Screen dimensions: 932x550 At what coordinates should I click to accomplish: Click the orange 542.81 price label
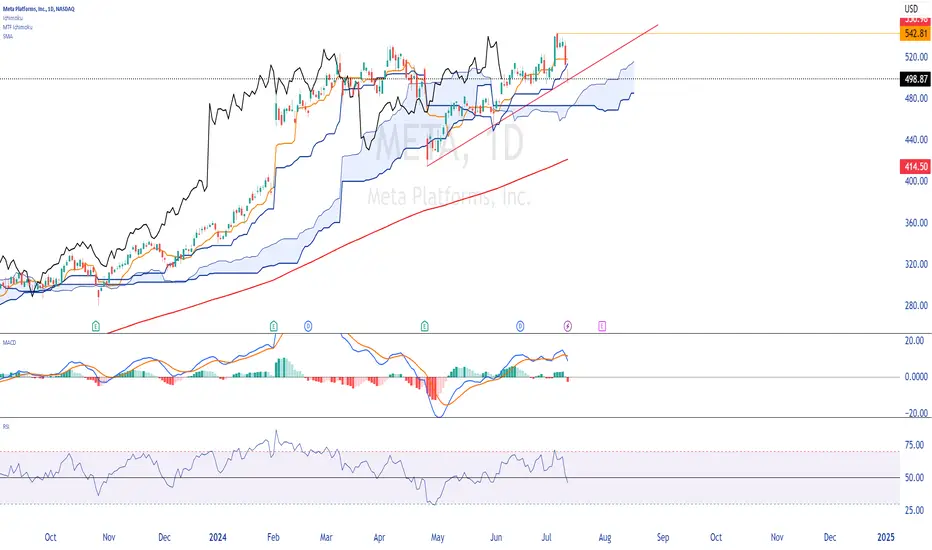point(915,34)
